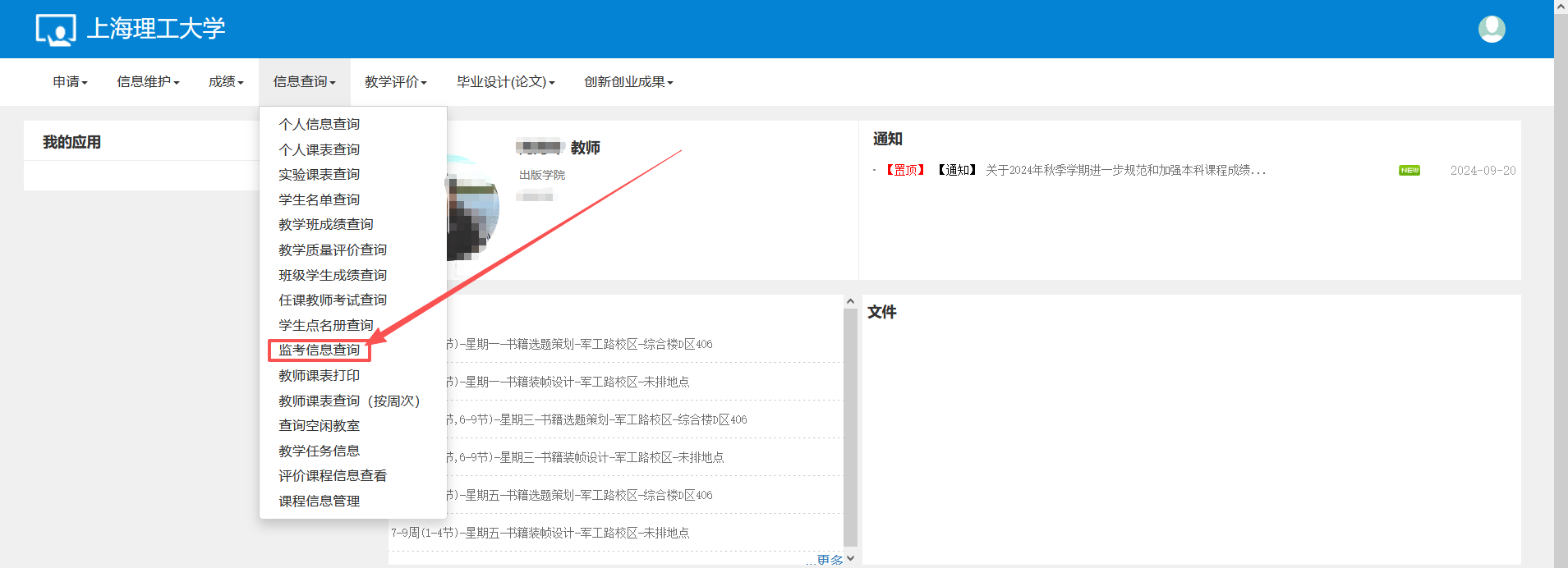Click the schedule list scroll up arrow
Screen dimensions: 1568x568
pos(850,302)
